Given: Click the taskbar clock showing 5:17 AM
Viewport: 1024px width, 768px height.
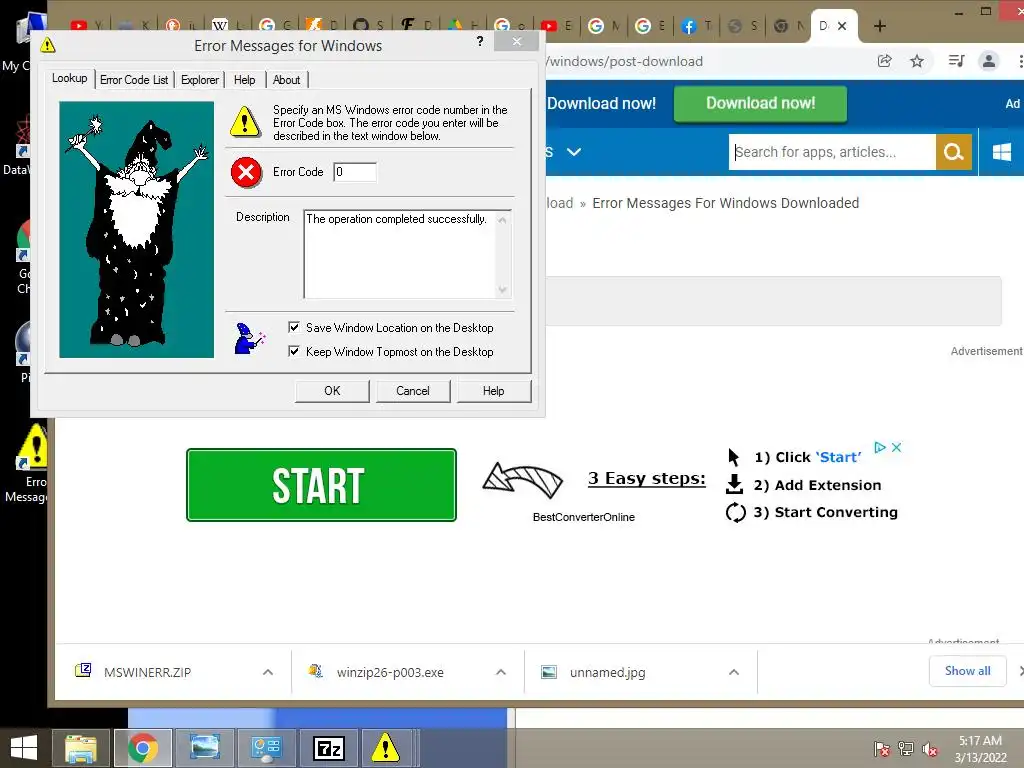Looking at the screenshot, I should click(980, 749).
